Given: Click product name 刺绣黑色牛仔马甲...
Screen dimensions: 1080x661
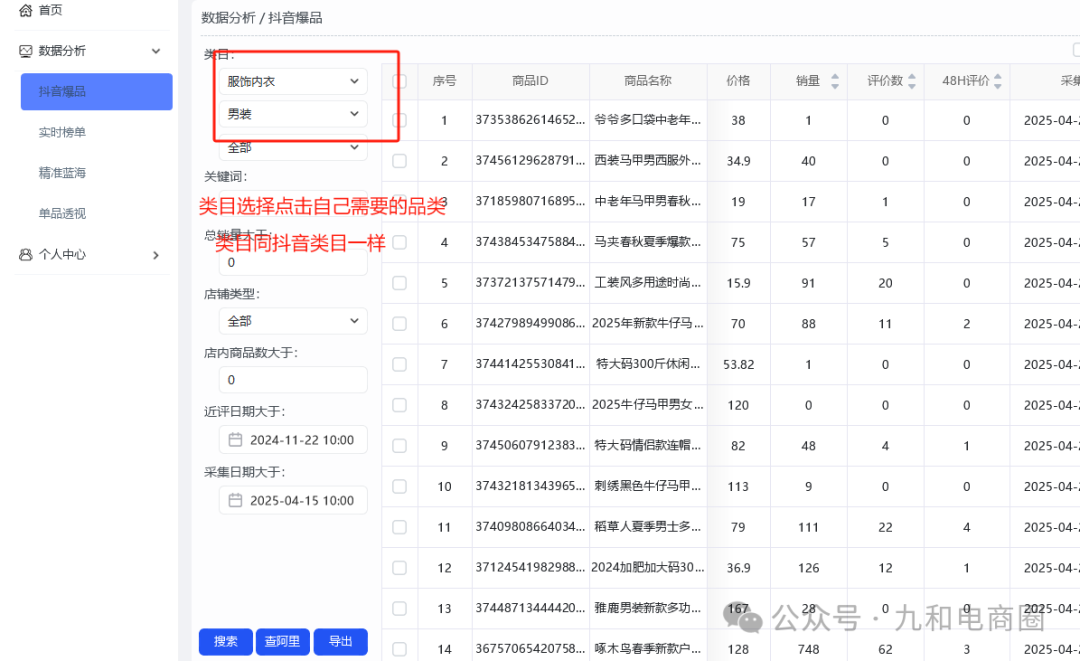Looking at the screenshot, I should [x=647, y=486].
